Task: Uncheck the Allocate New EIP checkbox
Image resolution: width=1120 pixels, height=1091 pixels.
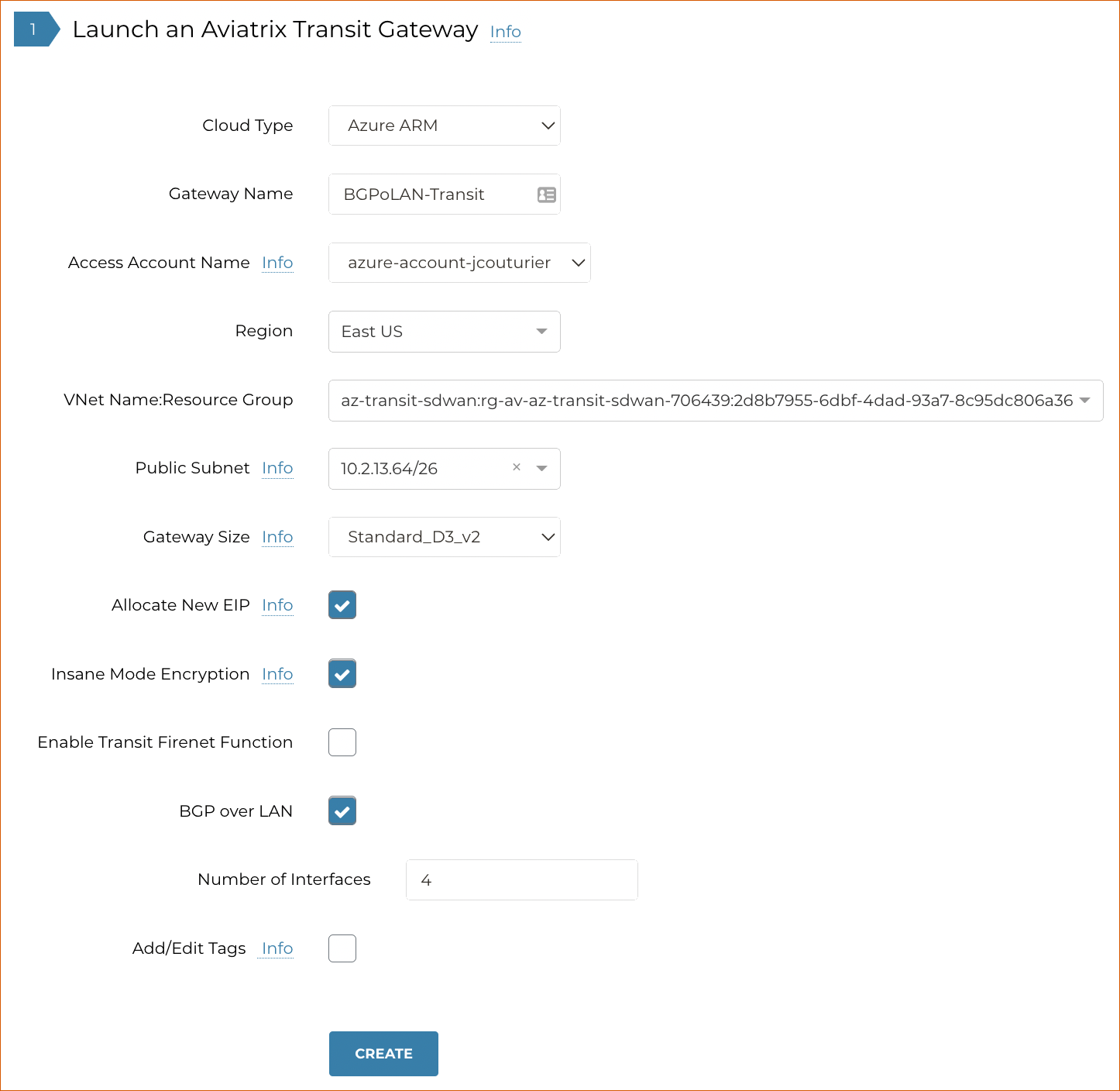Action: tap(342, 605)
